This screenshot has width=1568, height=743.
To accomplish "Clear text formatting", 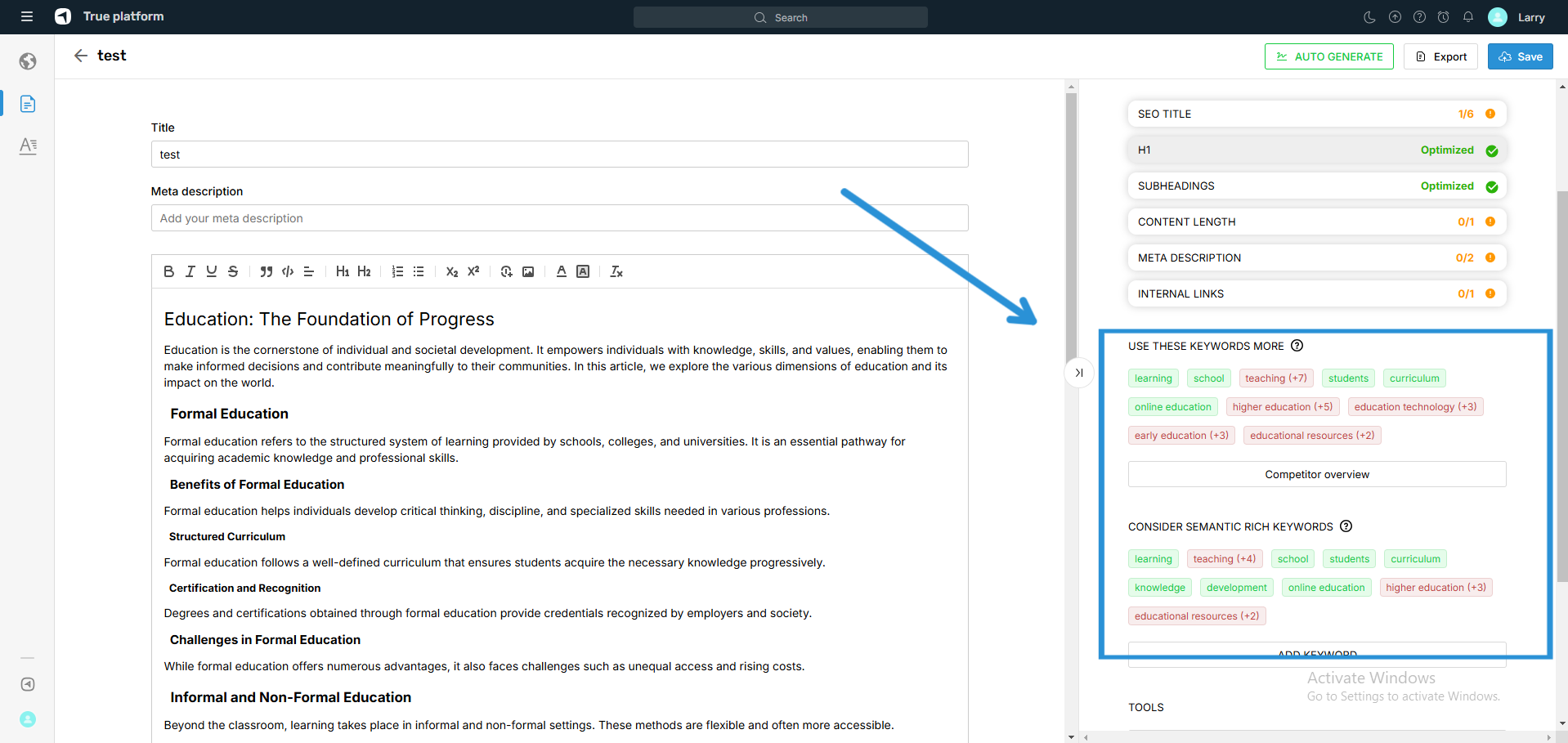I will (x=616, y=271).
